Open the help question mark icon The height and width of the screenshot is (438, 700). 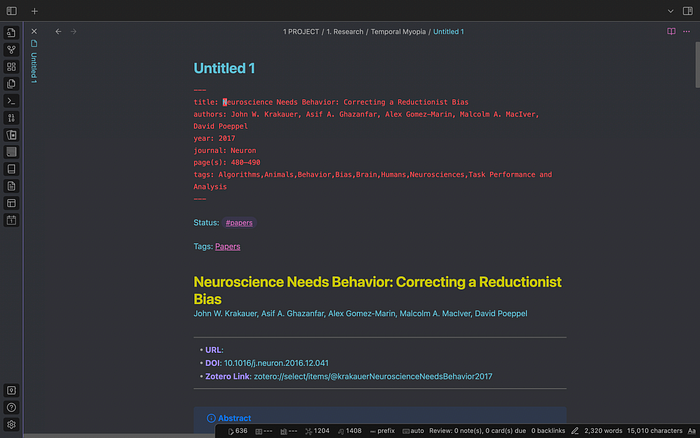pyautogui.click(x=11, y=407)
